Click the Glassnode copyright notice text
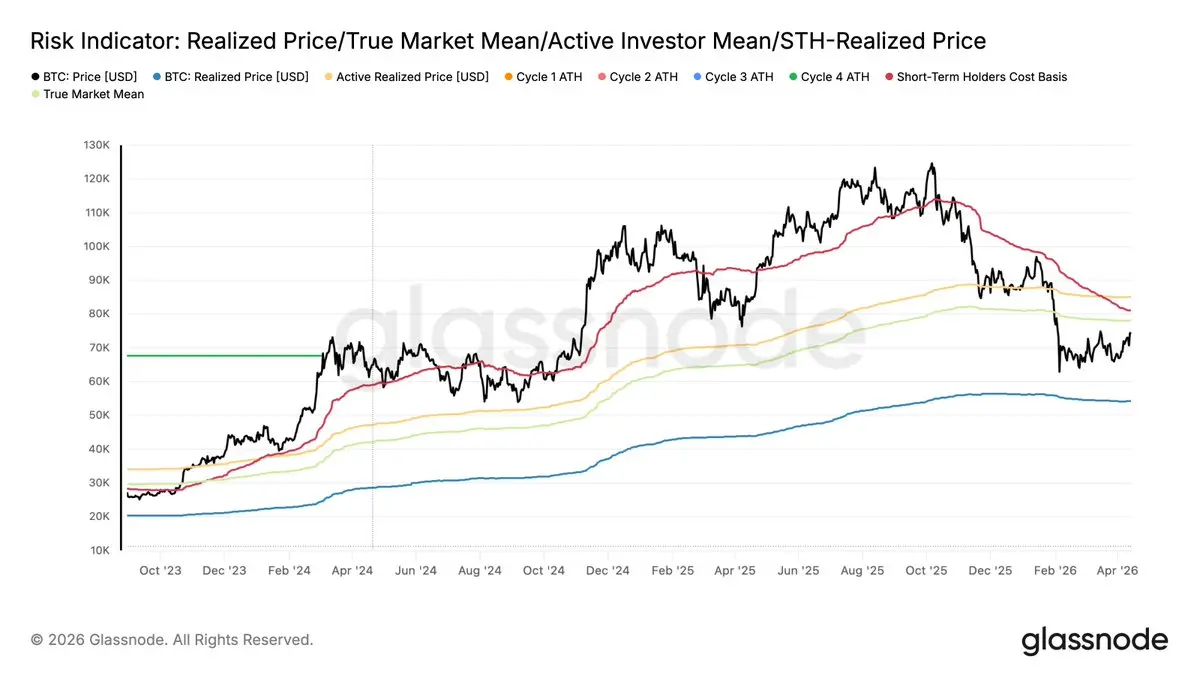The height and width of the screenshot is (675, 1200). pyautogui.click(x=172, y=639)
